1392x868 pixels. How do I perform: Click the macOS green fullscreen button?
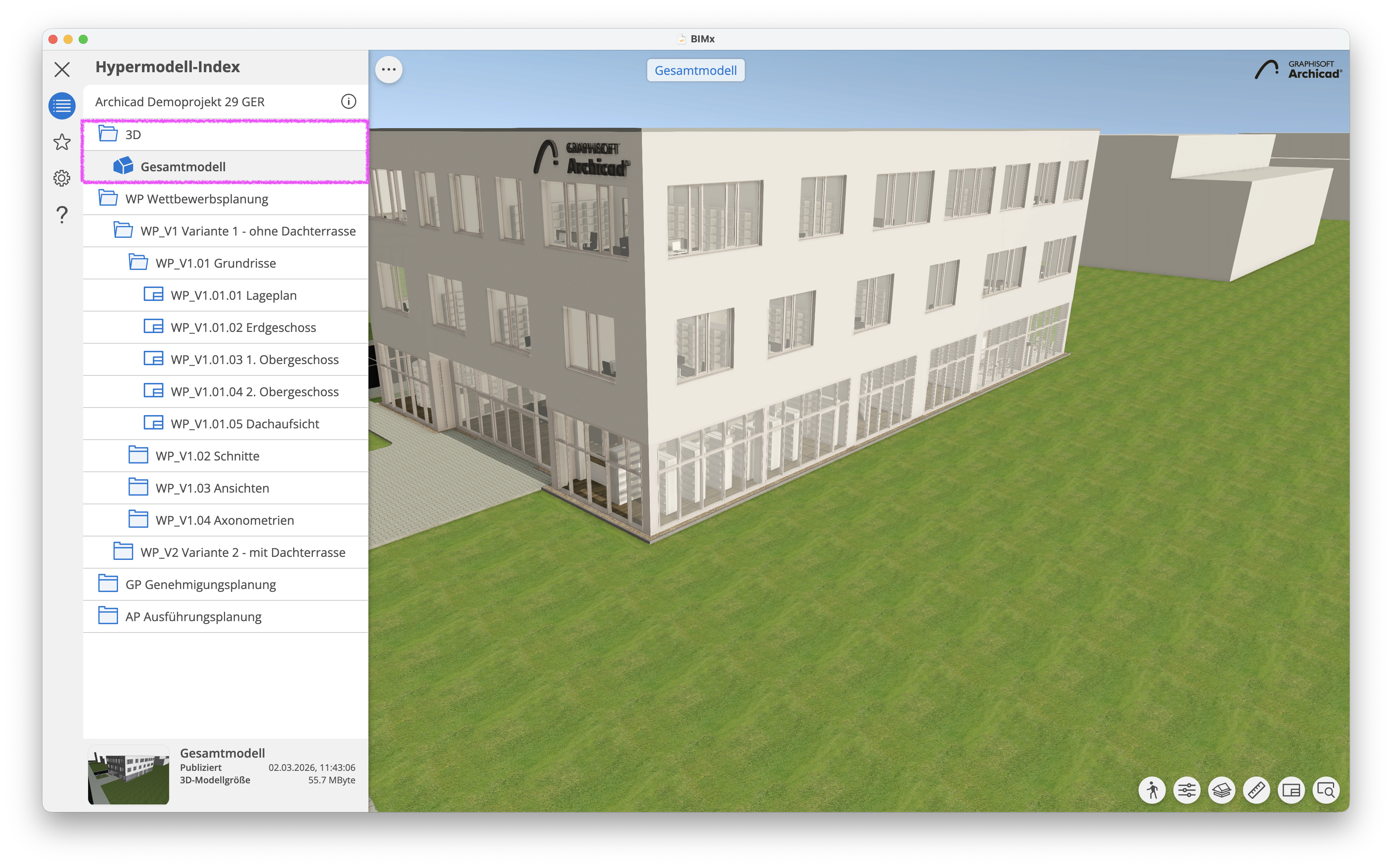tap(83, 39)
